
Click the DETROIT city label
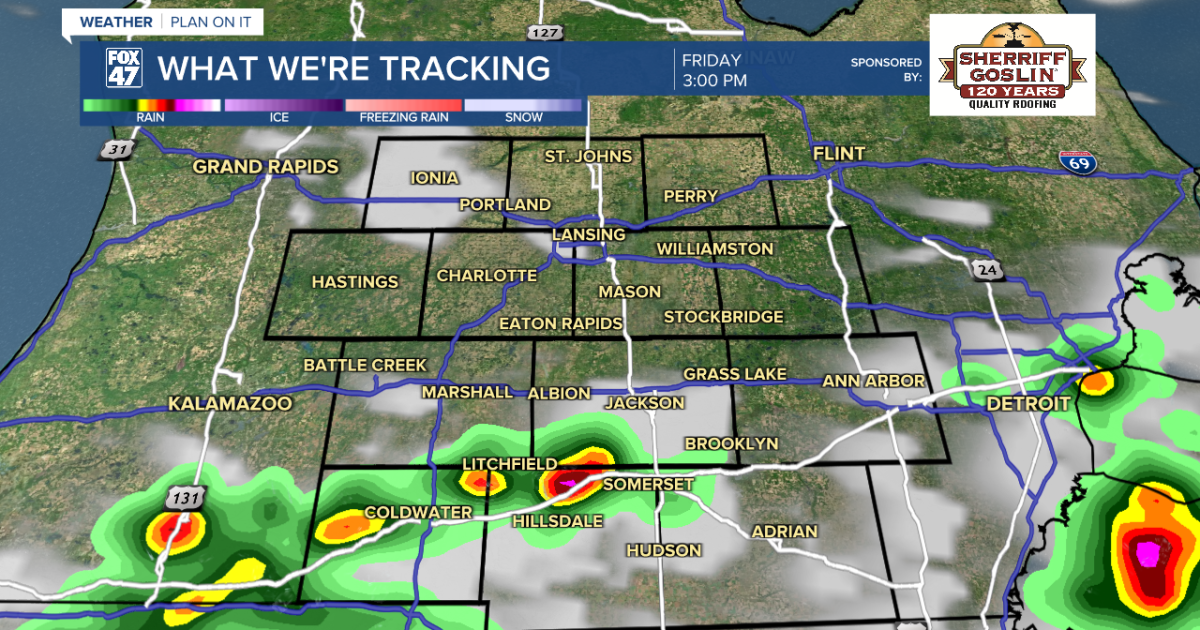1028,404
